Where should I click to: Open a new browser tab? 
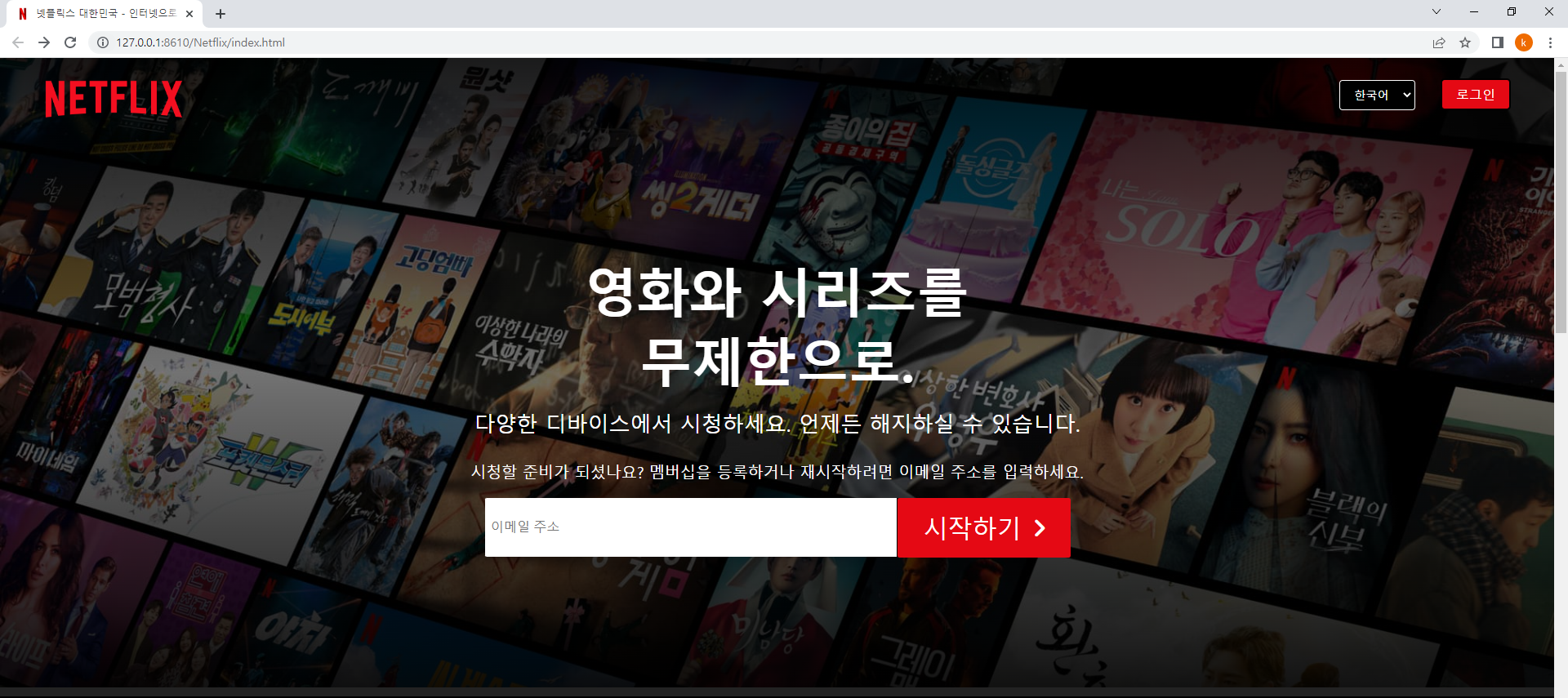click(220, 14)
